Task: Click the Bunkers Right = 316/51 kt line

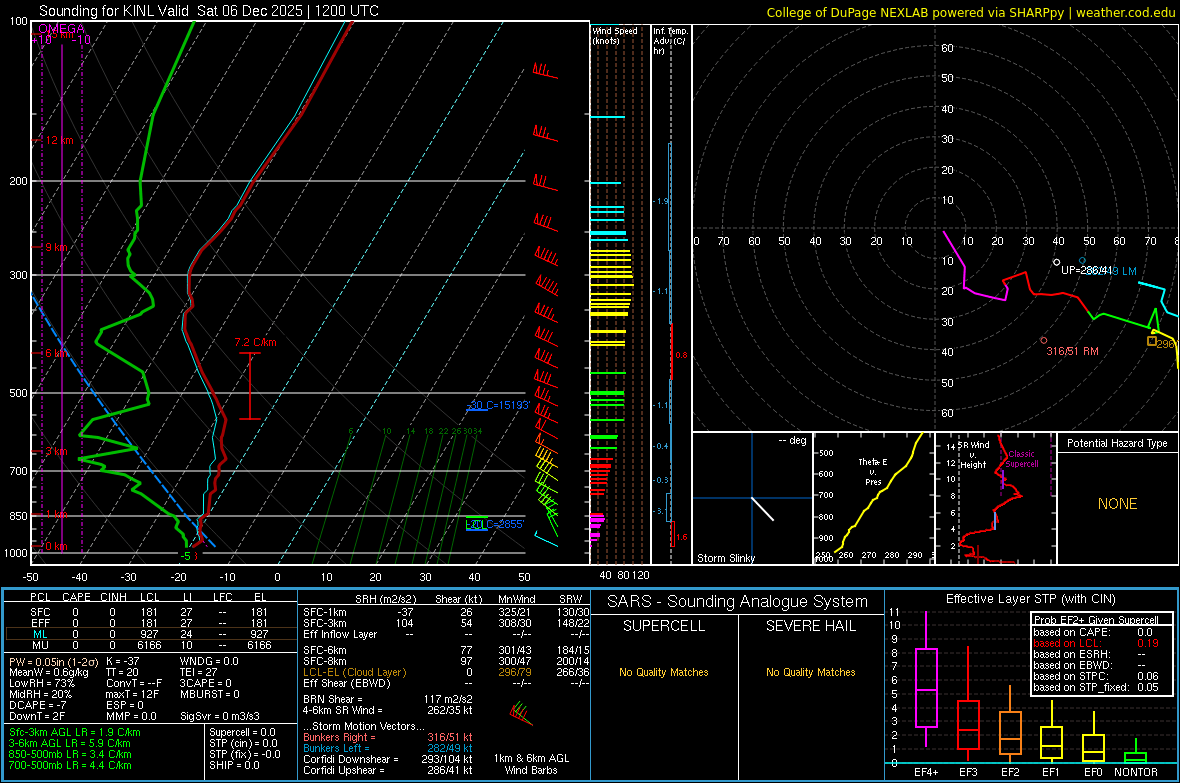Action: tap(388, 737)
